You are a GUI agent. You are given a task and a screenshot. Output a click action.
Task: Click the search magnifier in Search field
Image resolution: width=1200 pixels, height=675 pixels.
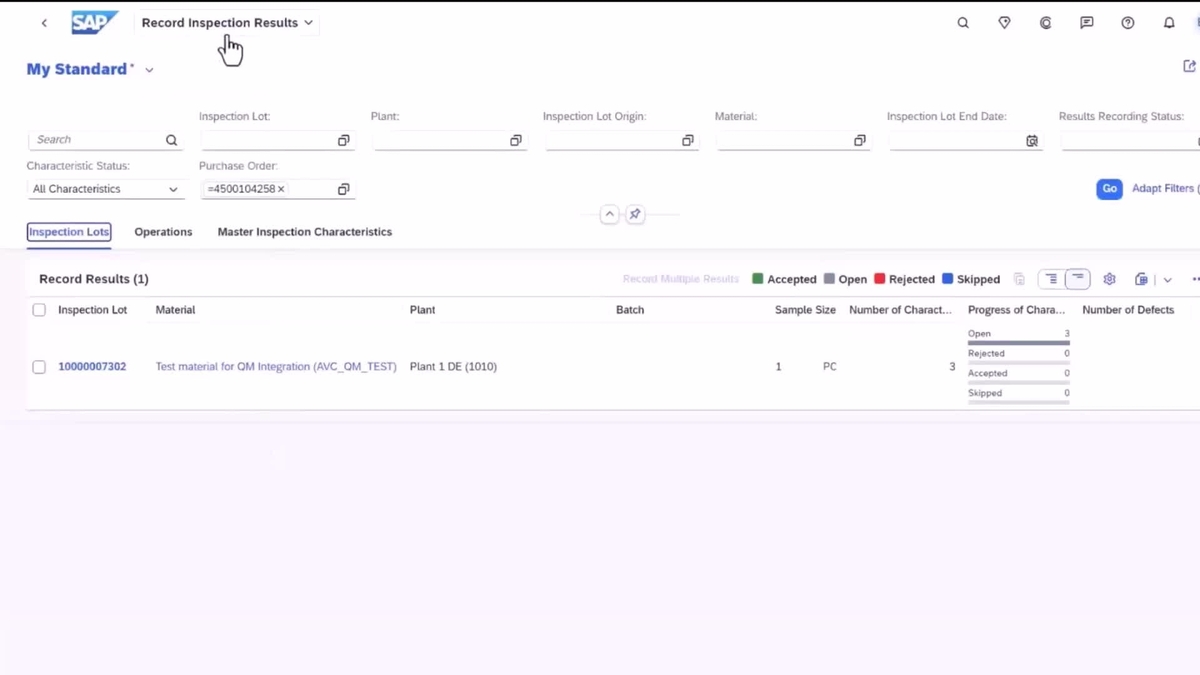[x=171, y=140]
